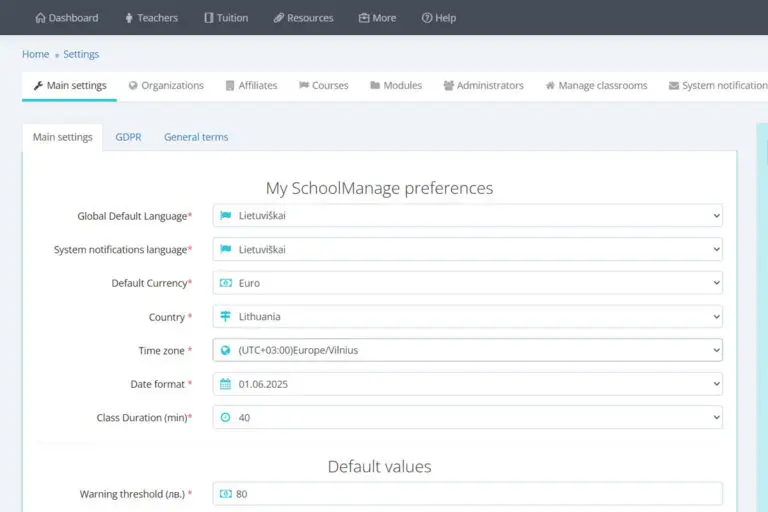Viewport: 768px width, 512px height.
Task: Open the Date format dropdown
Action: tap(468, 384)
